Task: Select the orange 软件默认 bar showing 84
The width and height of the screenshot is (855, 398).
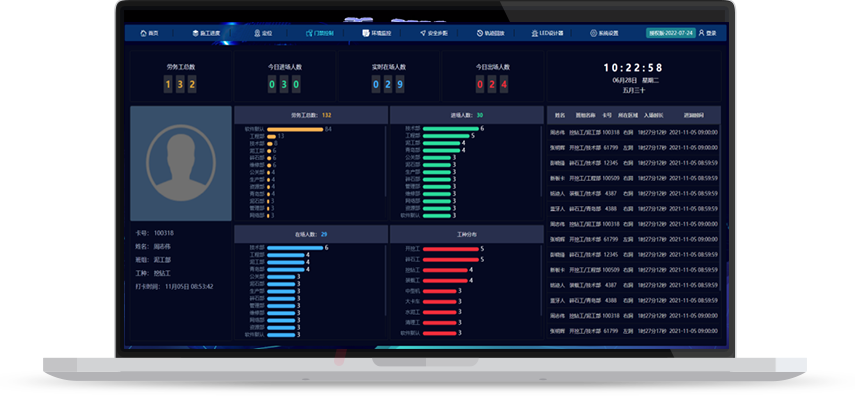Action: tap(294, 129)
